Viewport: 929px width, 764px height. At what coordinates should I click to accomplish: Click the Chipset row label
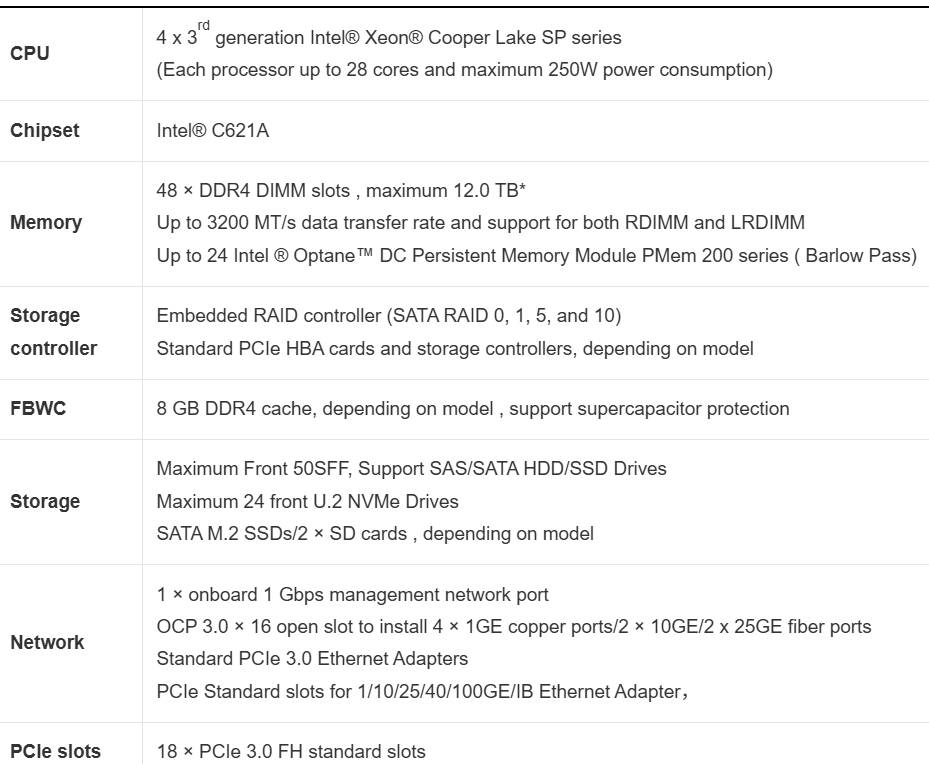[x=44, y=131]
